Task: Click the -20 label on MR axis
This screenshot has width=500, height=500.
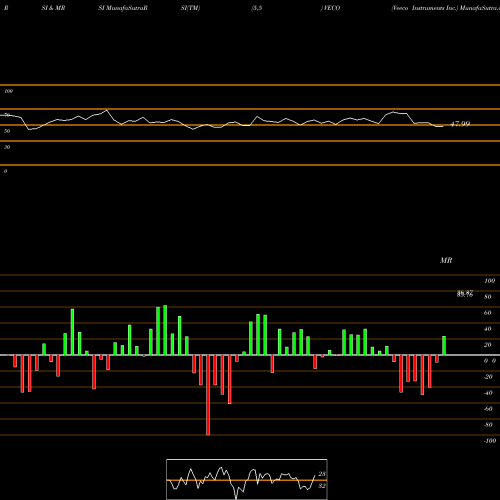Action: click(x=488, y=377)
